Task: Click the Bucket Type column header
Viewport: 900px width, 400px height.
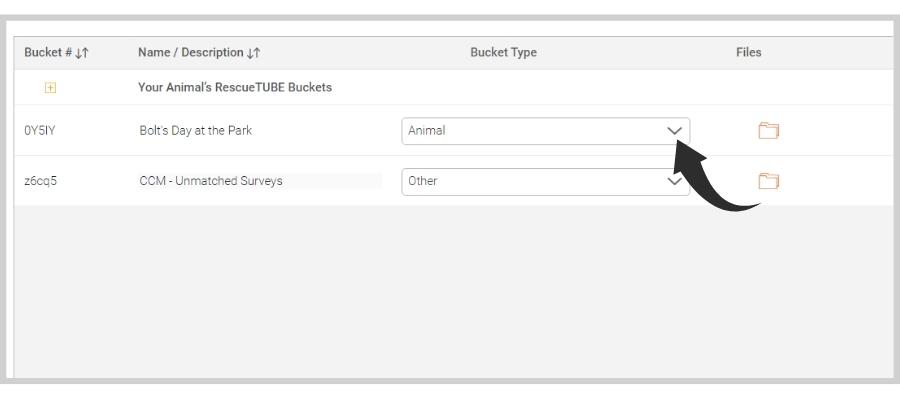Action: click(x=503, y=52)
